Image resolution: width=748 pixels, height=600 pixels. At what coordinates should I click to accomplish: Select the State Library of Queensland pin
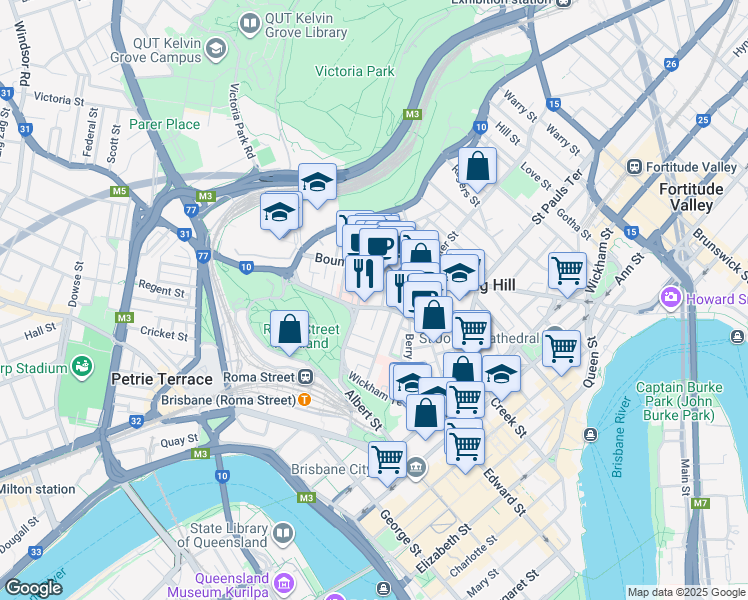(283, 533)
